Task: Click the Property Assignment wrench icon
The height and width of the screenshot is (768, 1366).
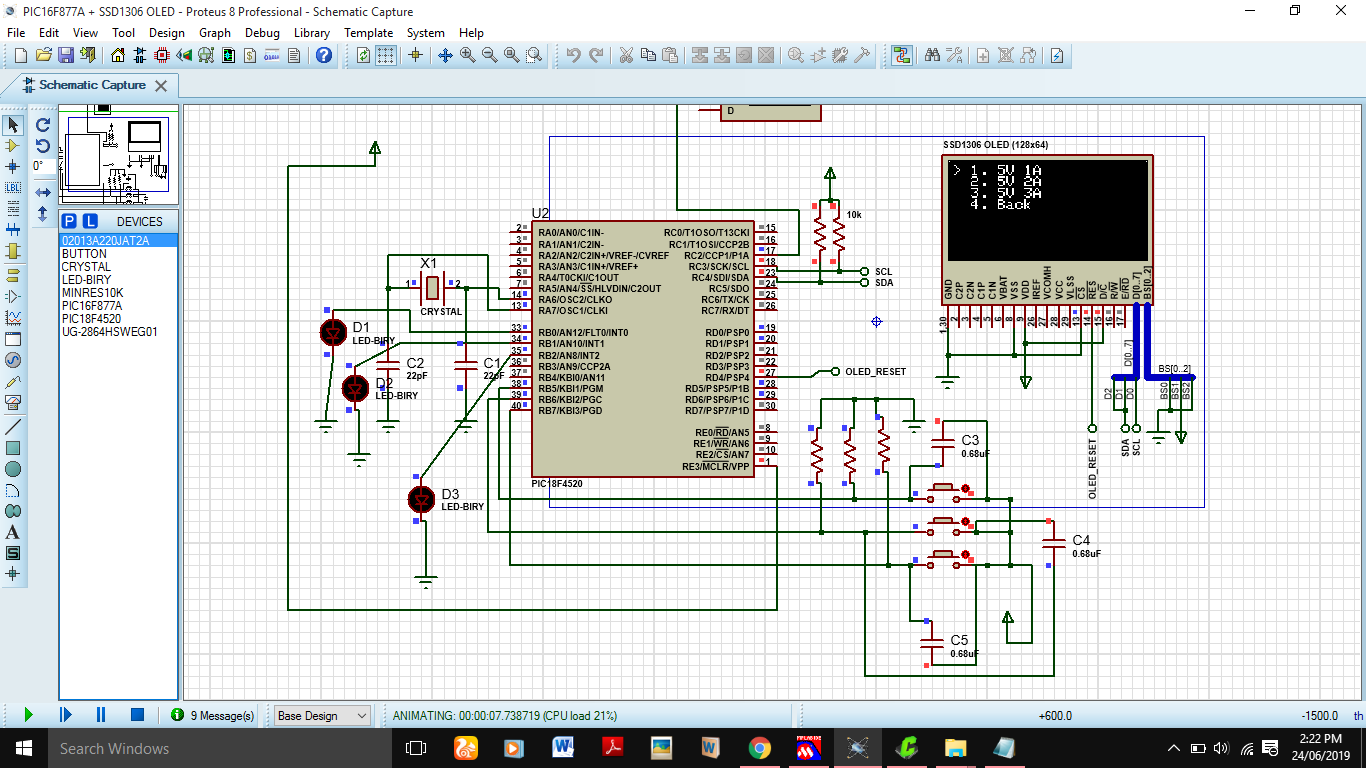Action: point(954,55)
